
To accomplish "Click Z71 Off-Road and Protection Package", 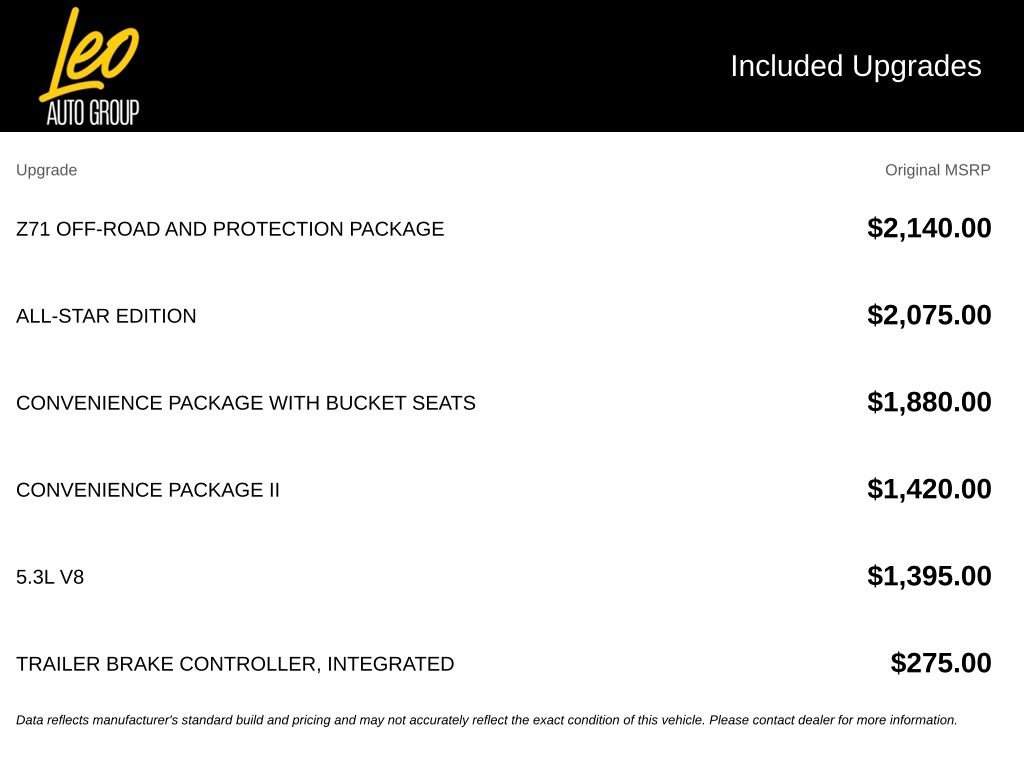I will click(x=230, y=229).
